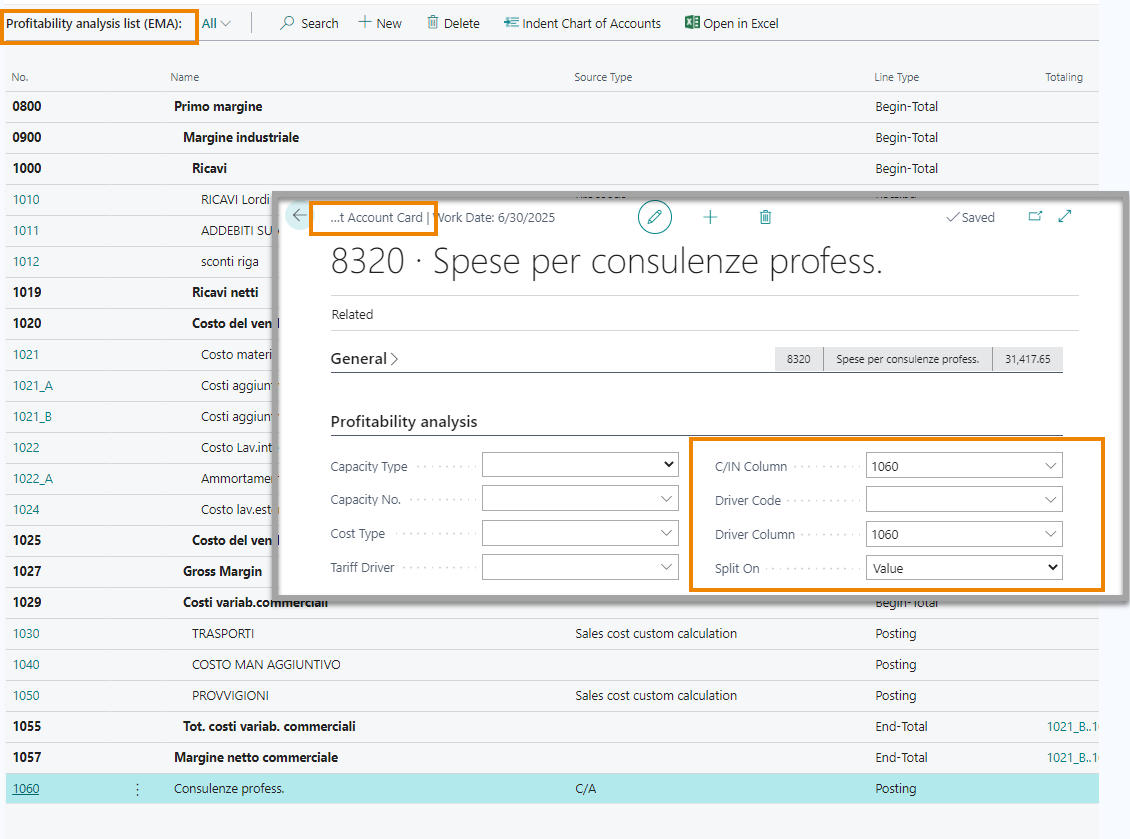This screenshot has height=839, width=1130.
Task: Click the trash icon on Account Card
Action: pos(765,217)
